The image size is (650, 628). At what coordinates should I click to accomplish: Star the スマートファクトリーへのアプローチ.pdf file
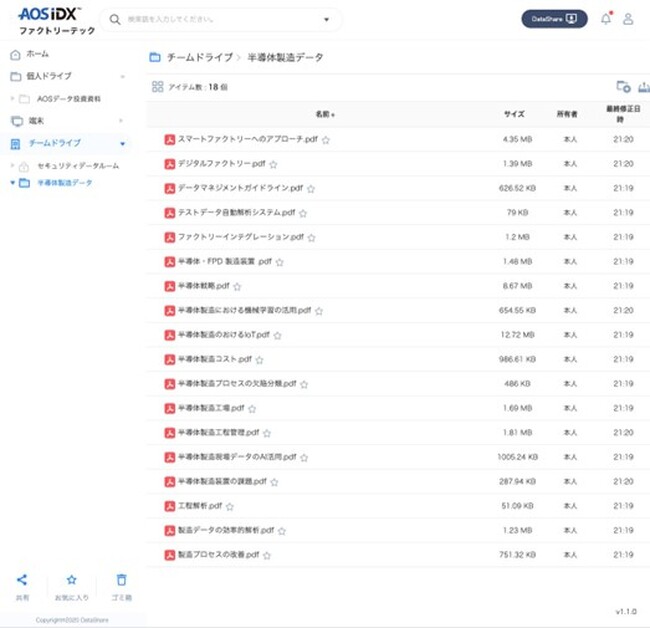[x=326, y=139]
